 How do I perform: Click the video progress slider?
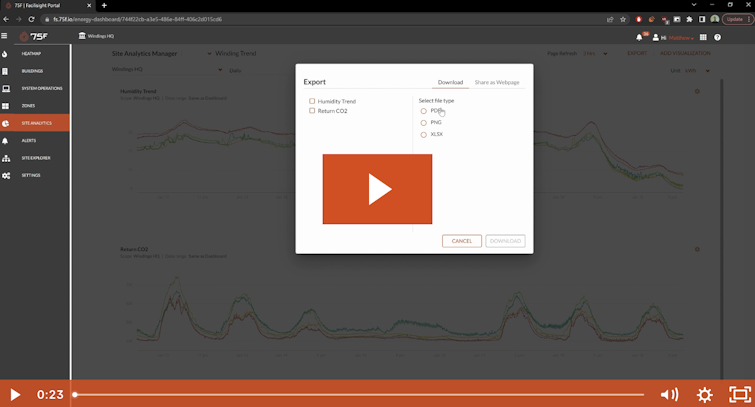359,394
